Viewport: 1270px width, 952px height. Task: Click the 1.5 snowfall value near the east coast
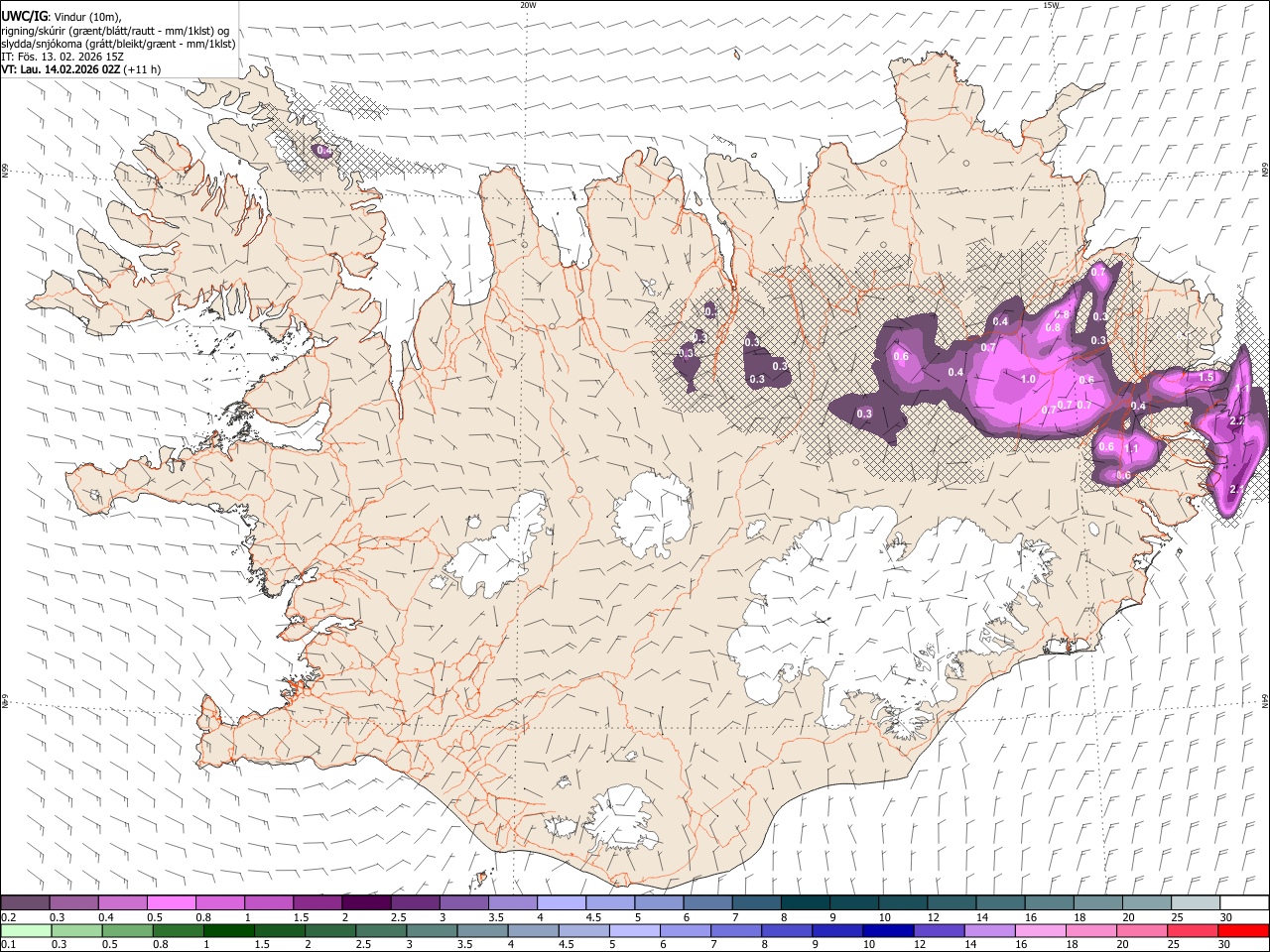(1206, 377)
